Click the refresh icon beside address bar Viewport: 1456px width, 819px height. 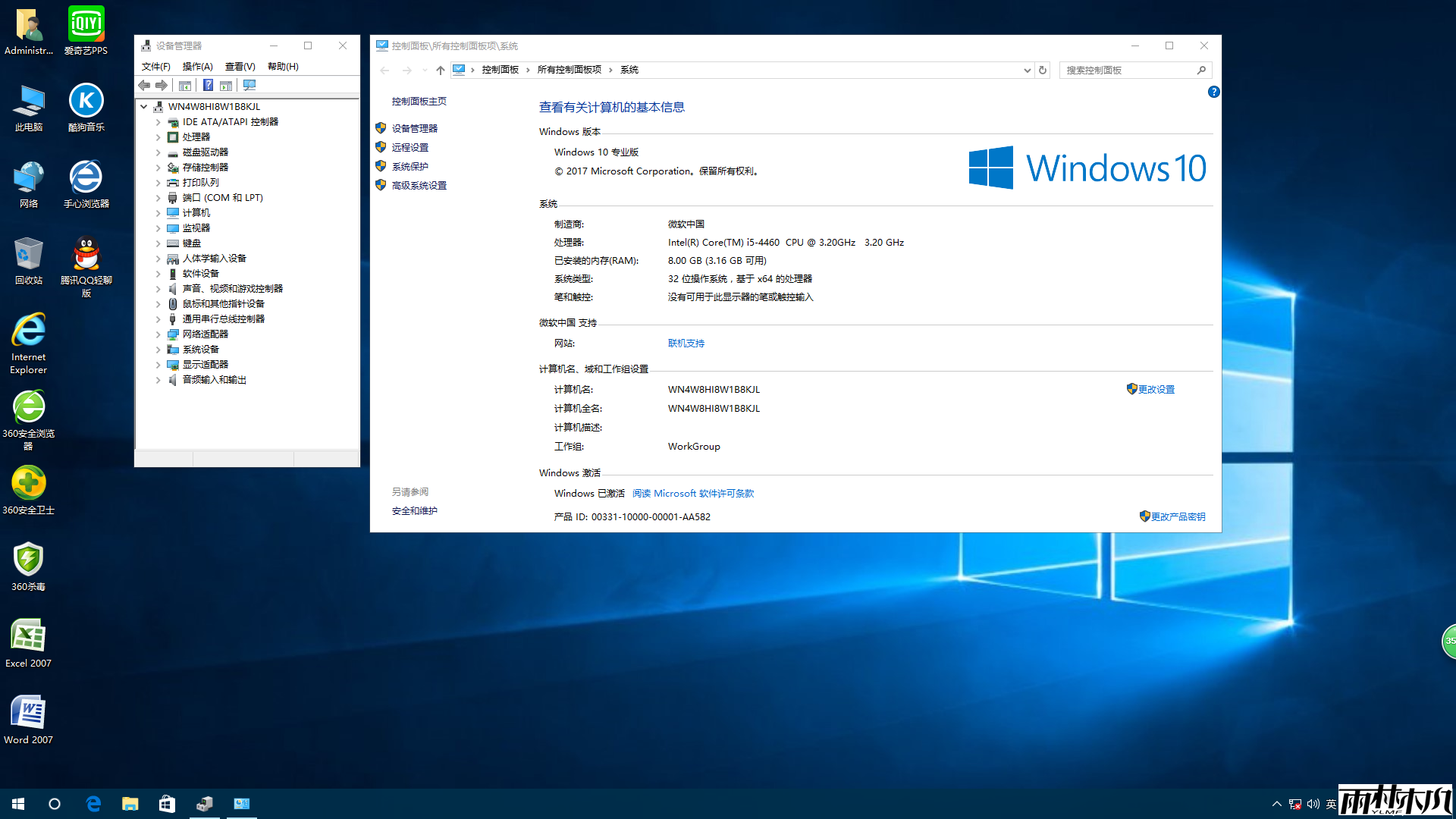1043,70
